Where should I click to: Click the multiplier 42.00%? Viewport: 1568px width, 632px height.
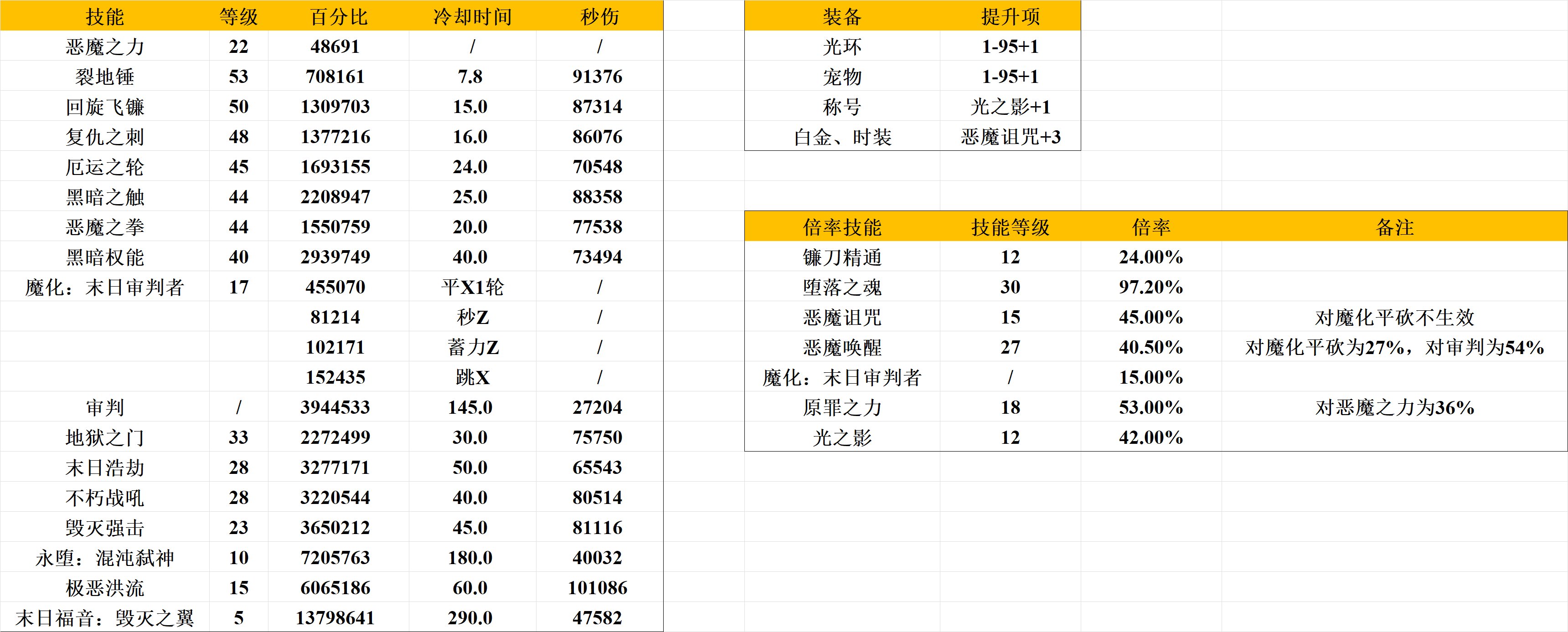coord(1151,437)
